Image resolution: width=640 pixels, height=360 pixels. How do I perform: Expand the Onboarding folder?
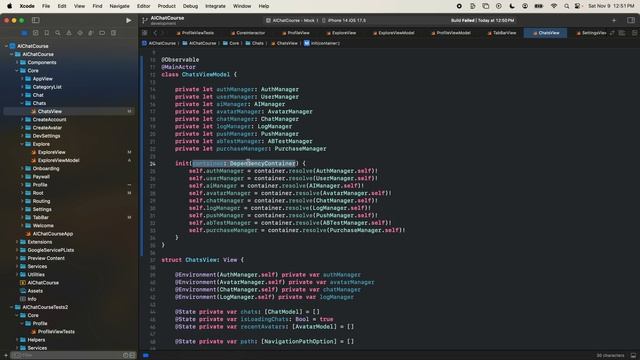[22, 169]
